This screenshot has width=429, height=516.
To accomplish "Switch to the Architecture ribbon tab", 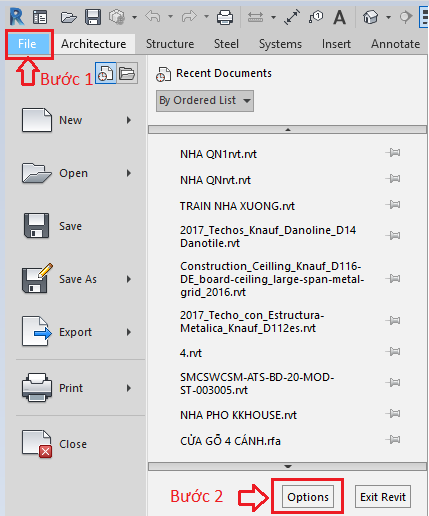I will 93,44.
